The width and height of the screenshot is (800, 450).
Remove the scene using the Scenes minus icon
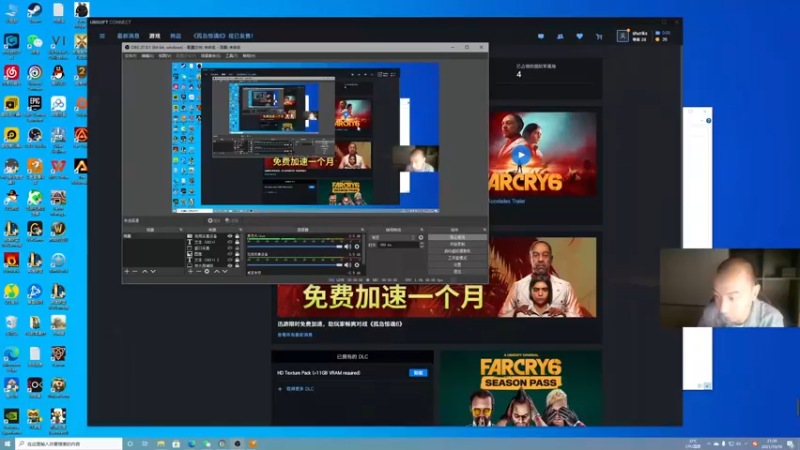[x=135, y=271]
